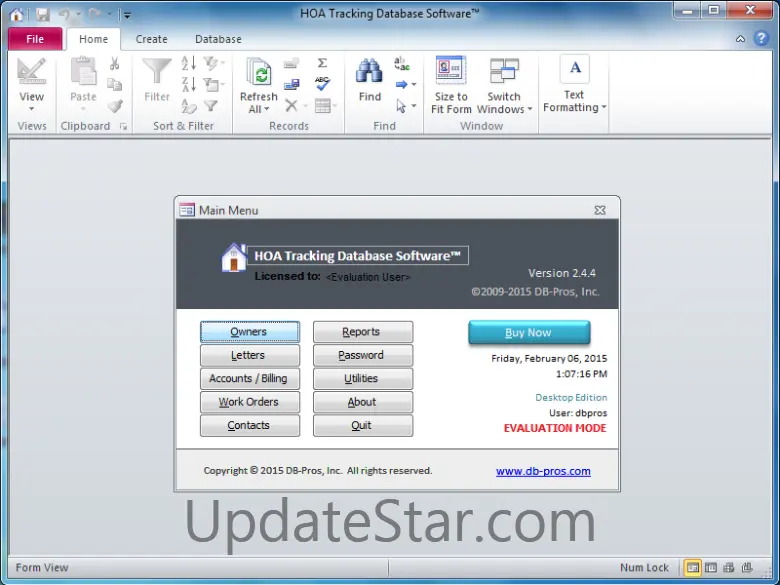Click the Desktop Edition text
Image resolution: width=780 pixels, height=585 pixels.
571,397
